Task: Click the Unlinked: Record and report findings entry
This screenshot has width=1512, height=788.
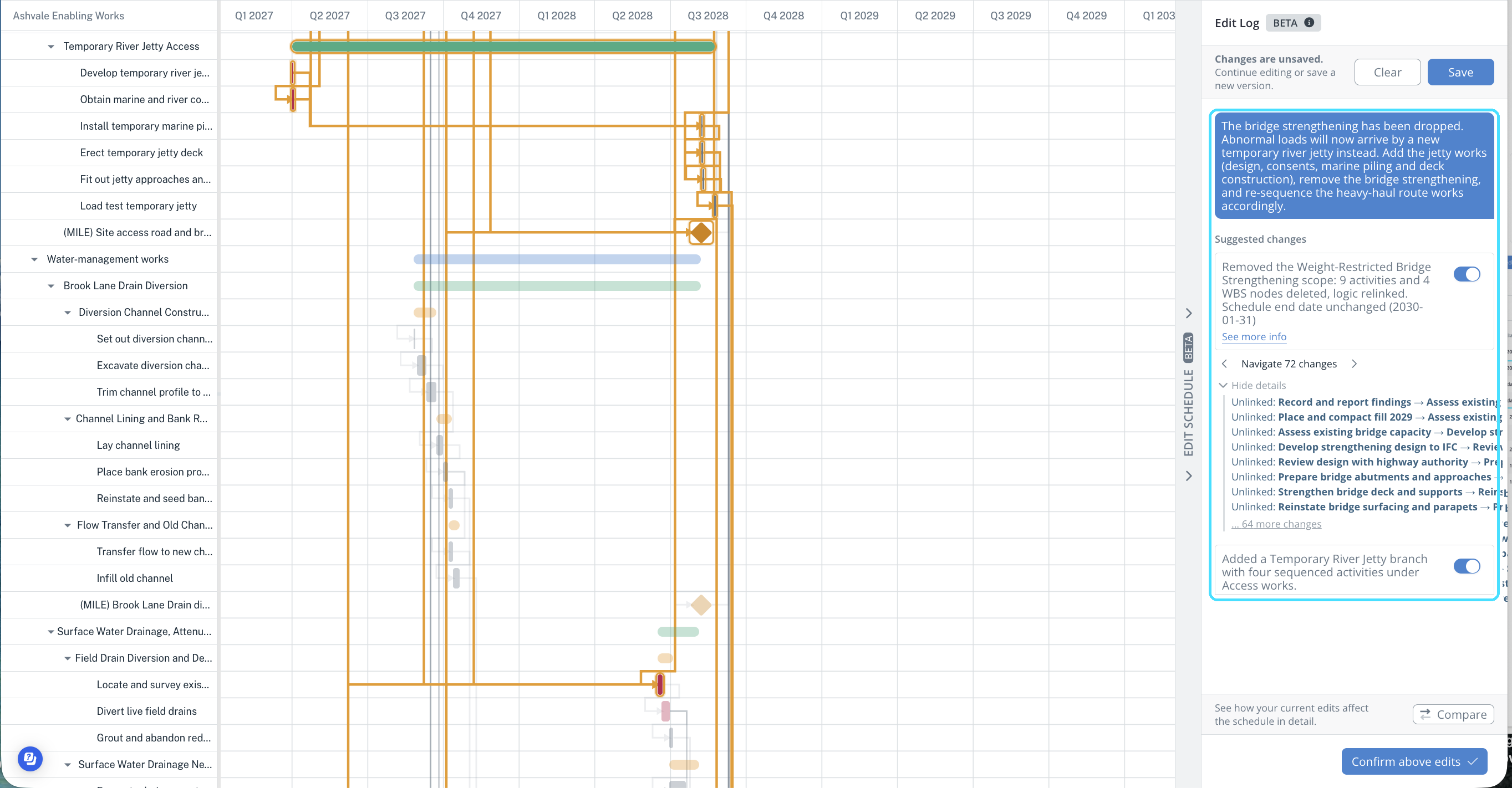Action: click(x=1365, y=402)
